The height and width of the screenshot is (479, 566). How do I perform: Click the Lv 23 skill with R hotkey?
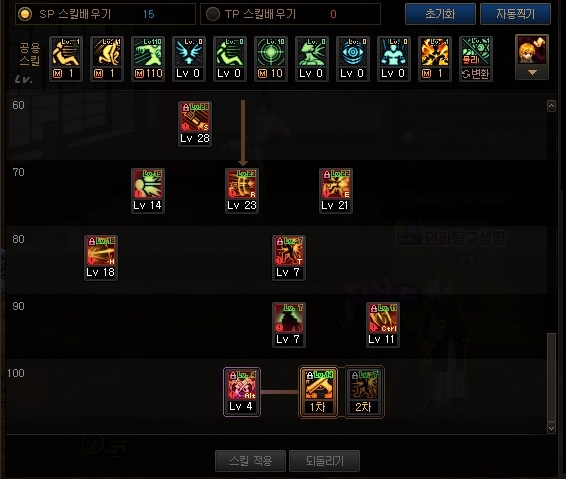pos(242,191)
